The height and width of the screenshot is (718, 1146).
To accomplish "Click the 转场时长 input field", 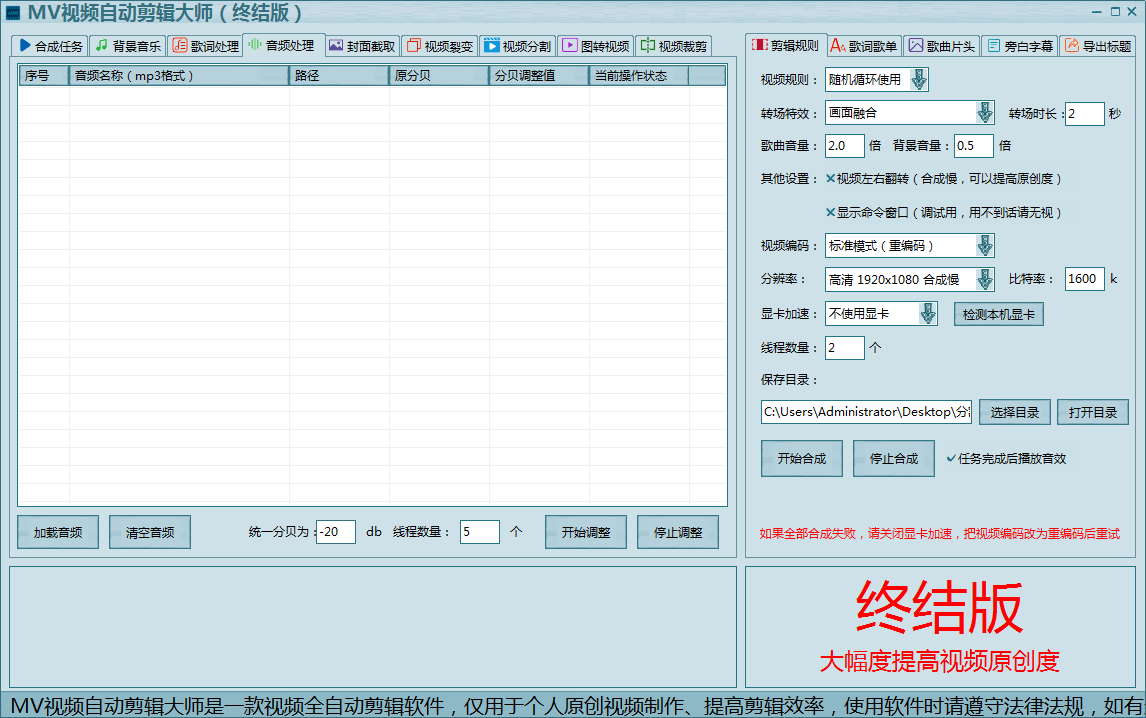I will coord(1085,113).
